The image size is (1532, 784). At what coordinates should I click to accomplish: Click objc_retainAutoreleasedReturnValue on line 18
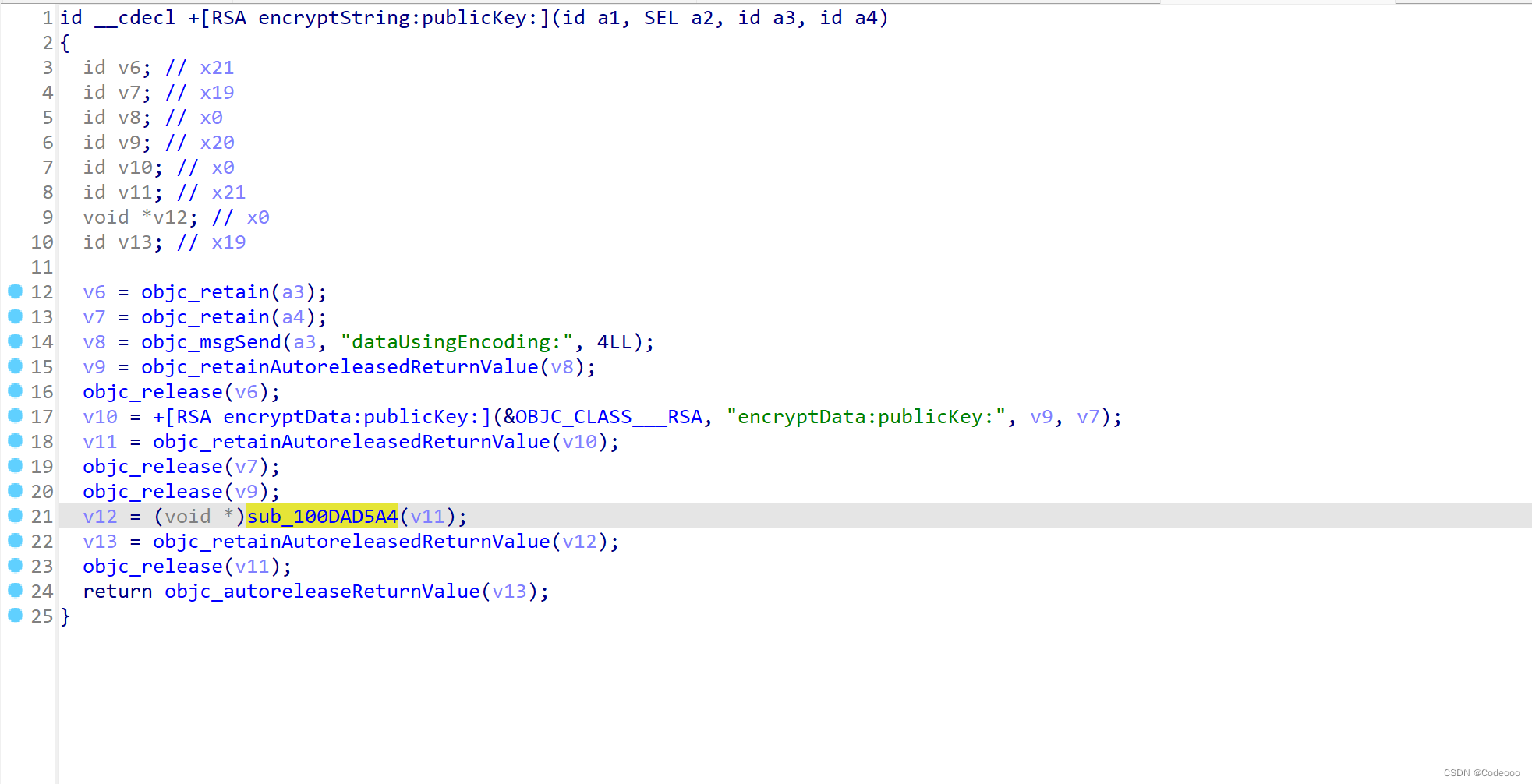point(352,442)
